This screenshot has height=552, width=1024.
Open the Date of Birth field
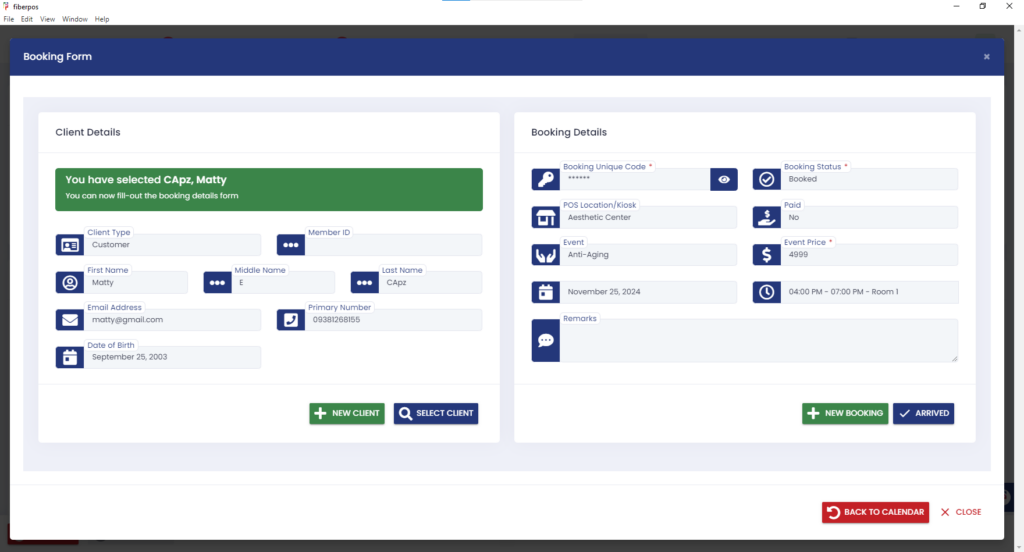coord(172,357)
